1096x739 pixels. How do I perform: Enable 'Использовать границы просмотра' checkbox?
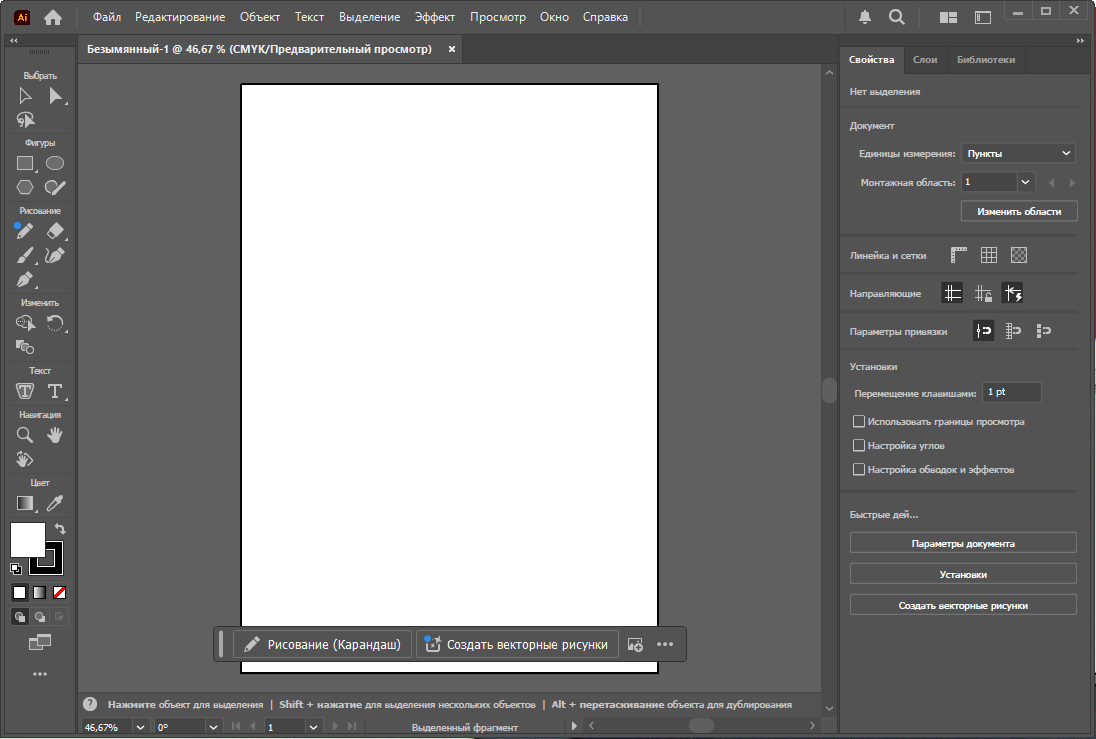tap(858, 422)
